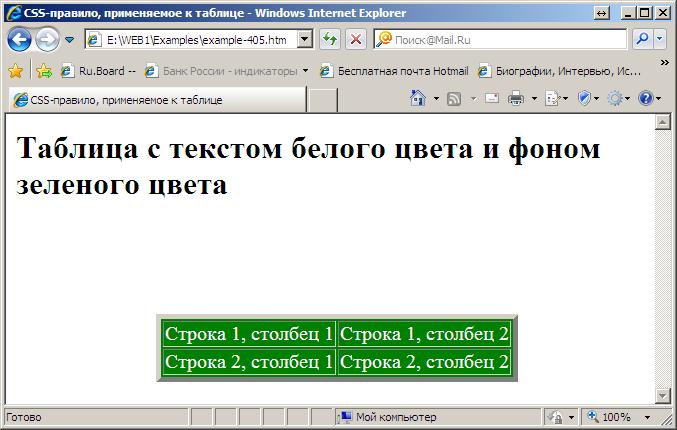Image resolution: width=677 pixels, height=430 pixels.
Task: Refresh the page with green arrows icon
Action: (330, 40)
